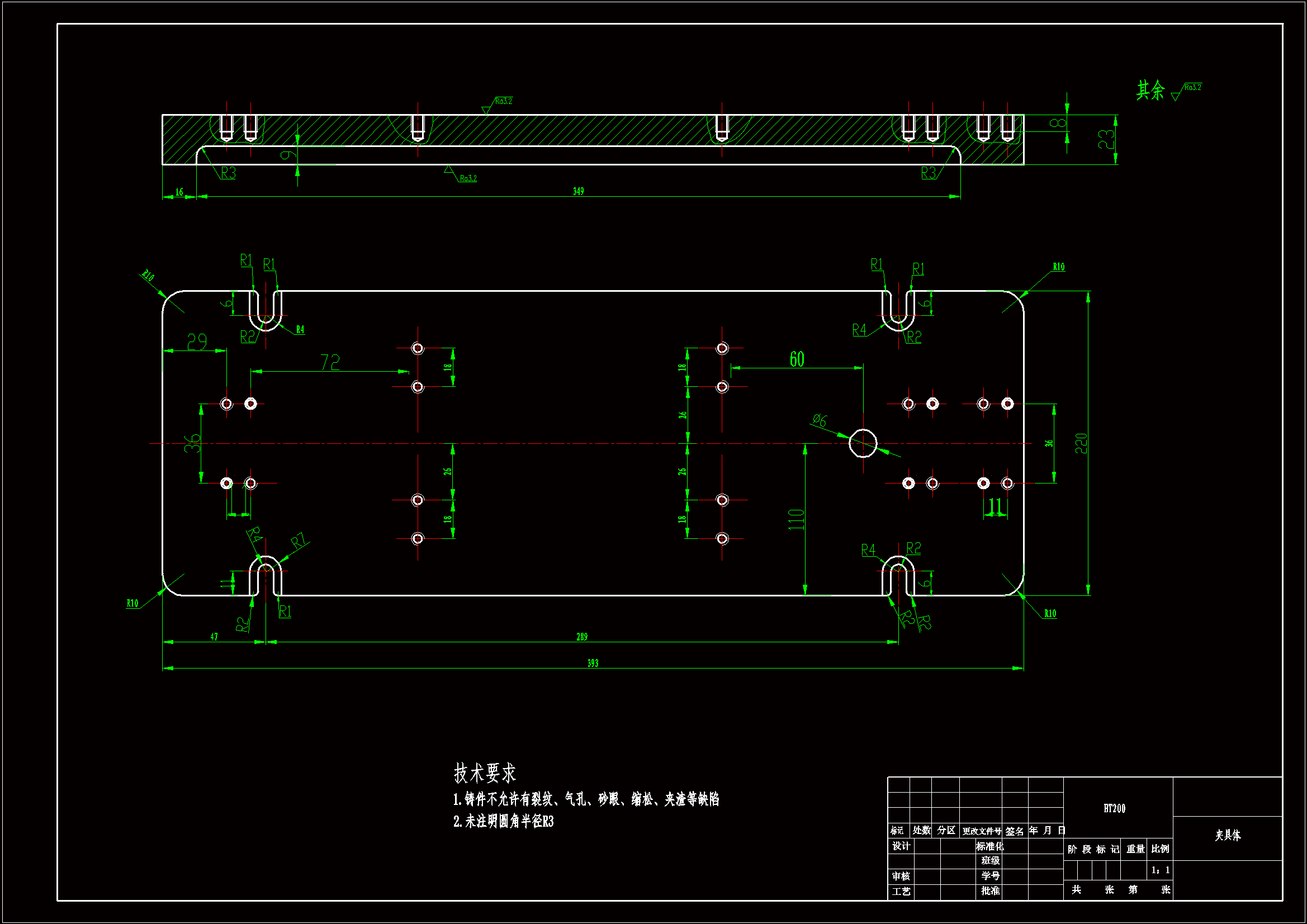Select the large Ø6 circle on the centerline
The height and width of the screenshot is (924, 1307).
pos(863,443)
